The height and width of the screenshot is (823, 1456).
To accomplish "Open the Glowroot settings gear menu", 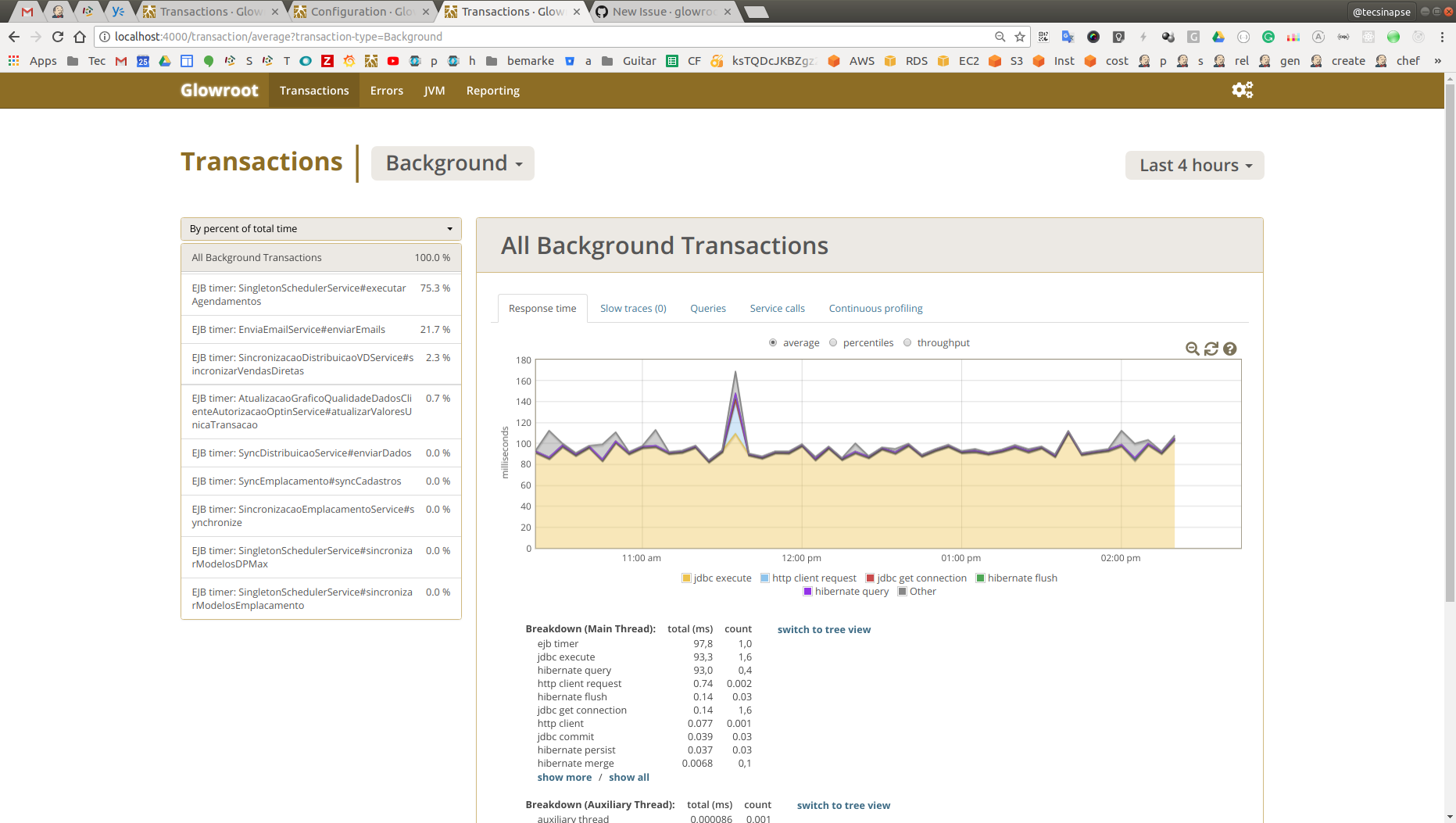I will coord(1242,90).
